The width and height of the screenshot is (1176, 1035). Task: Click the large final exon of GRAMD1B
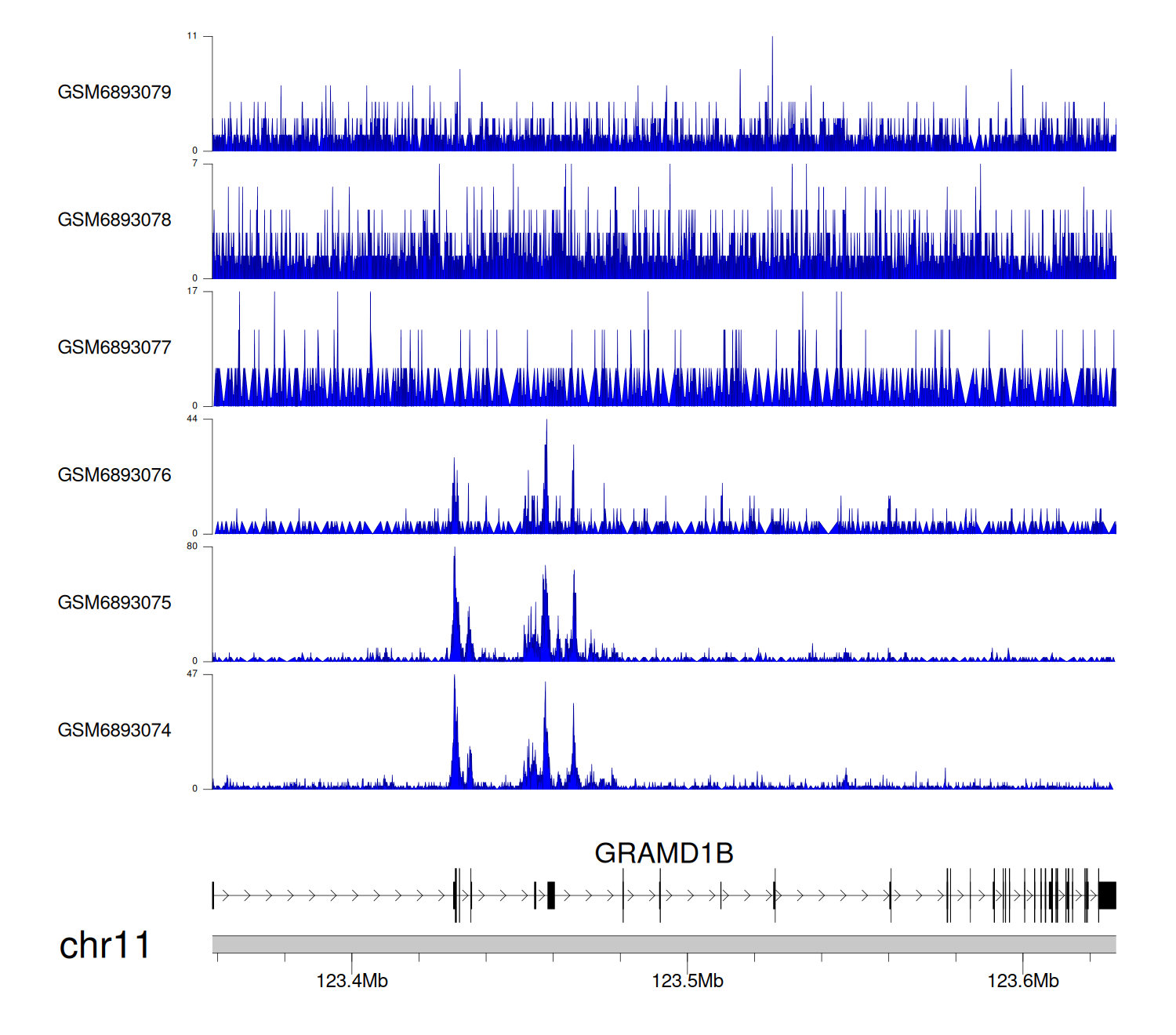pos(1107,895)
